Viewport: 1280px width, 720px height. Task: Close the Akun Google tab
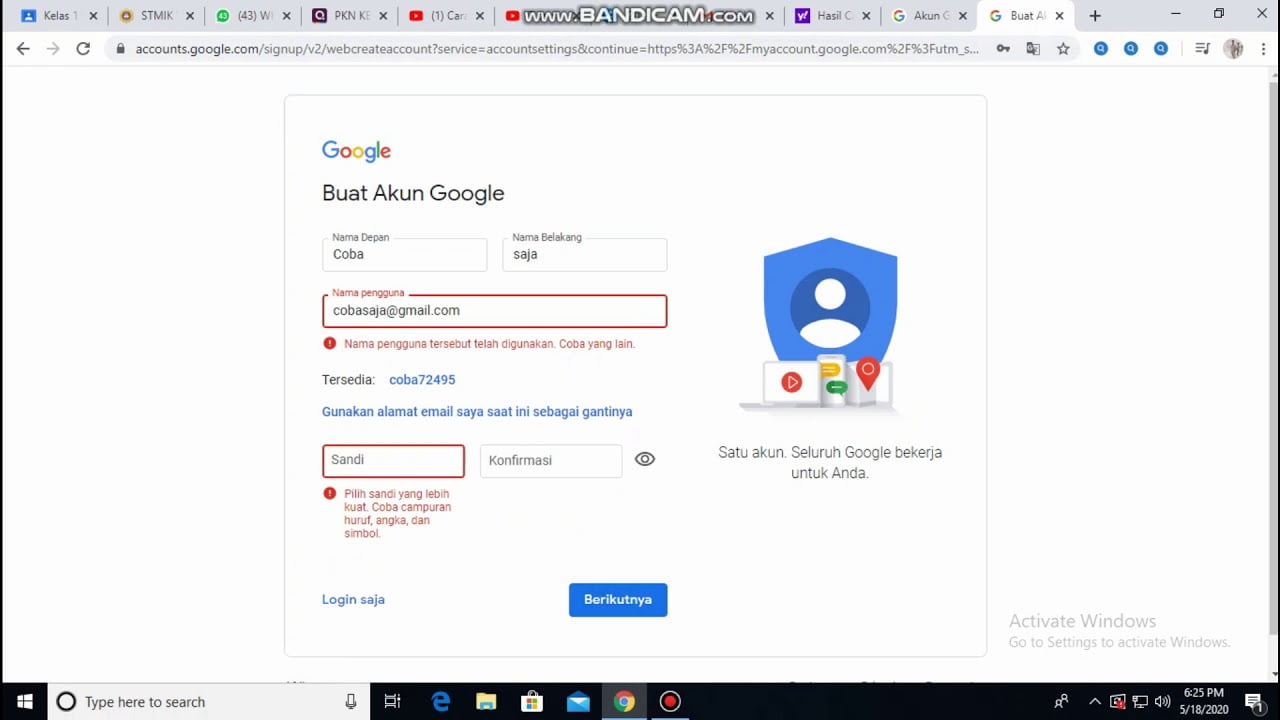coord(963,16)
